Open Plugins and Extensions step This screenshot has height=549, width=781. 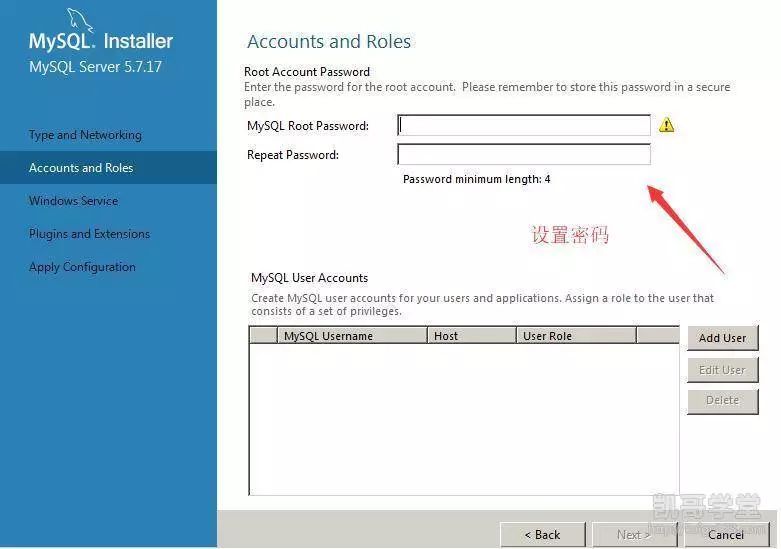[x=89, y=234]
